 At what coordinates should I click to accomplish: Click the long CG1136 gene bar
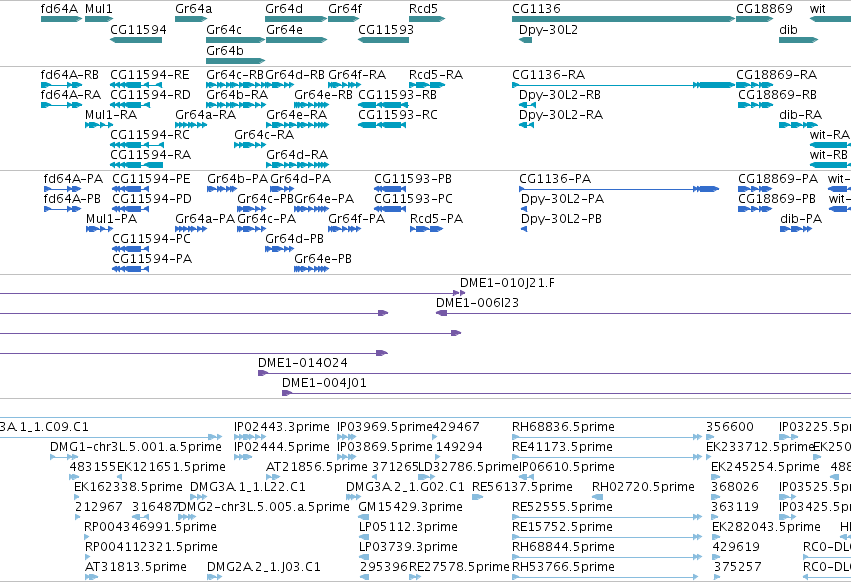click(x=623, y=19)
